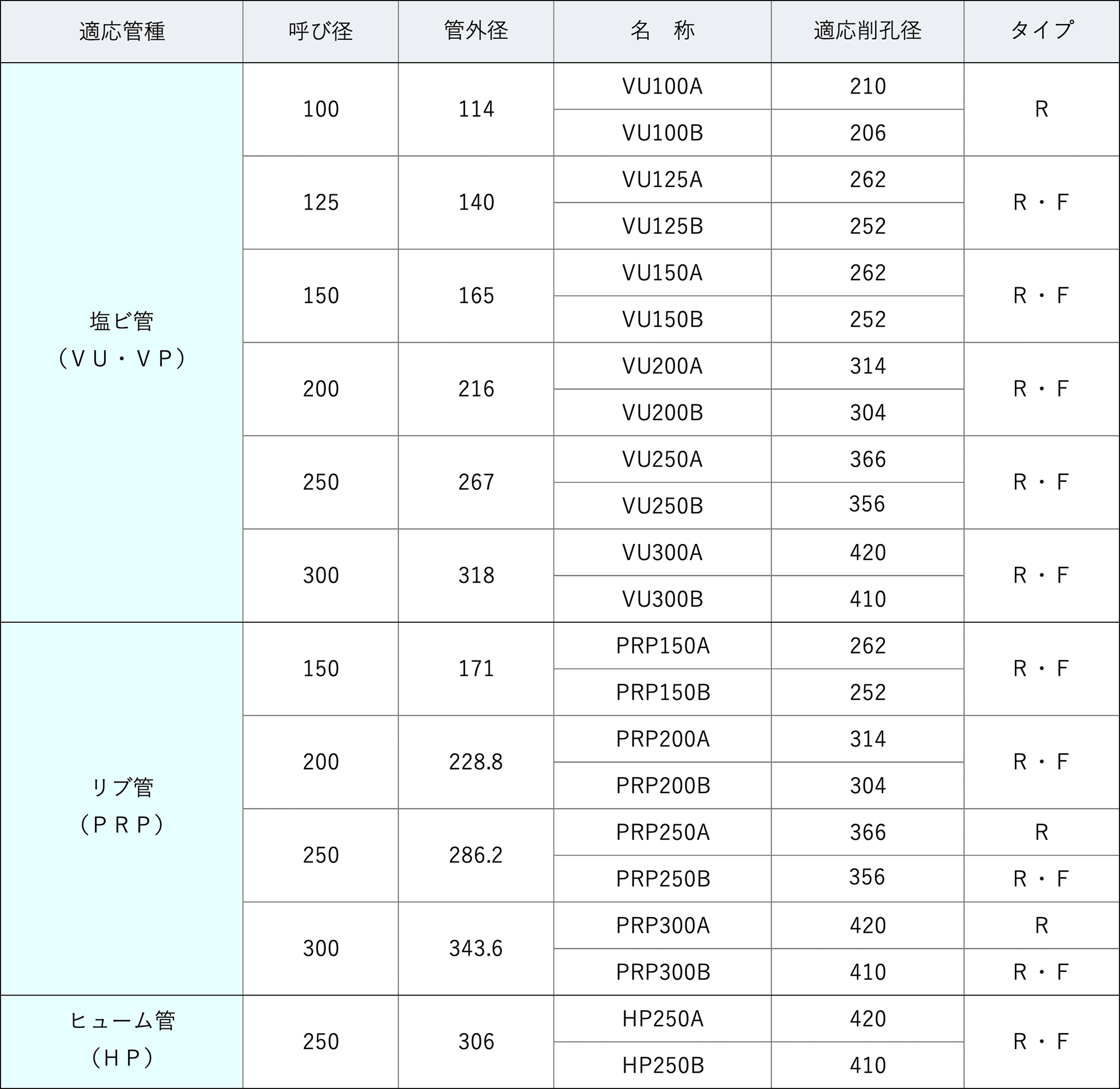Click the 名称 column header
Screen dimensions: 1120x1089
click(x=662, y=31)
